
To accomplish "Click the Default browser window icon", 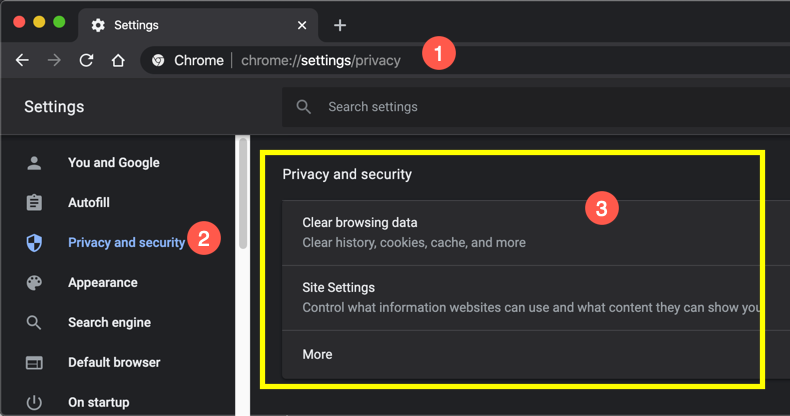I will coord(34,363).
